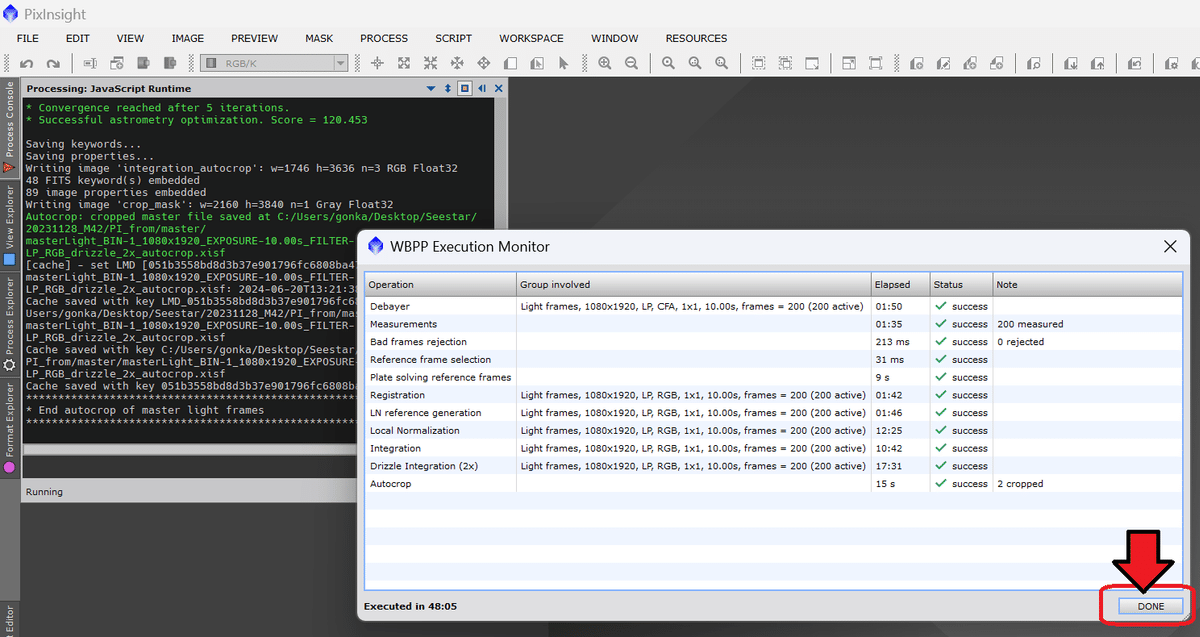
Task: Select the Measurements operation row
Action: (773, 324)
